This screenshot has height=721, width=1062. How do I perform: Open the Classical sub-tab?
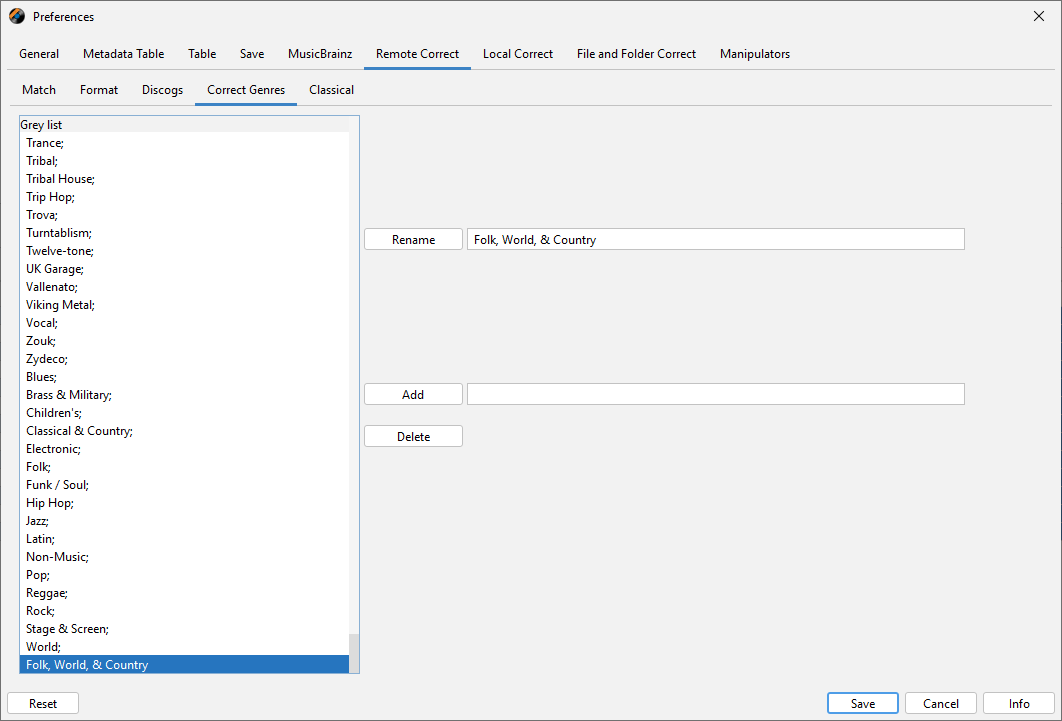(331, 90)
